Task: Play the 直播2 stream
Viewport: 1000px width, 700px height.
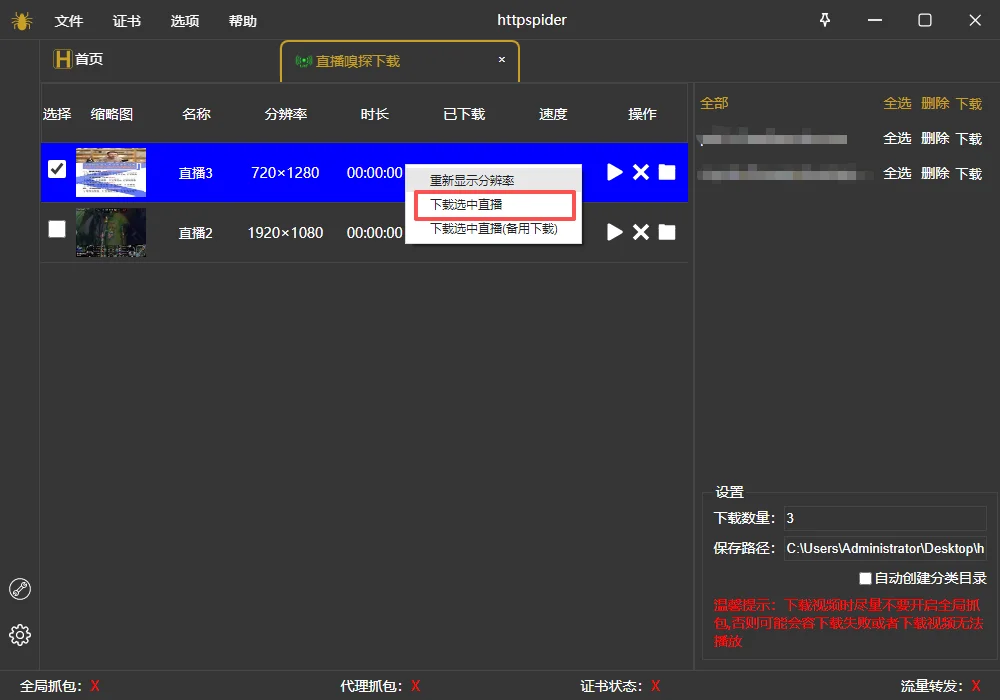Action: [614, 232]
